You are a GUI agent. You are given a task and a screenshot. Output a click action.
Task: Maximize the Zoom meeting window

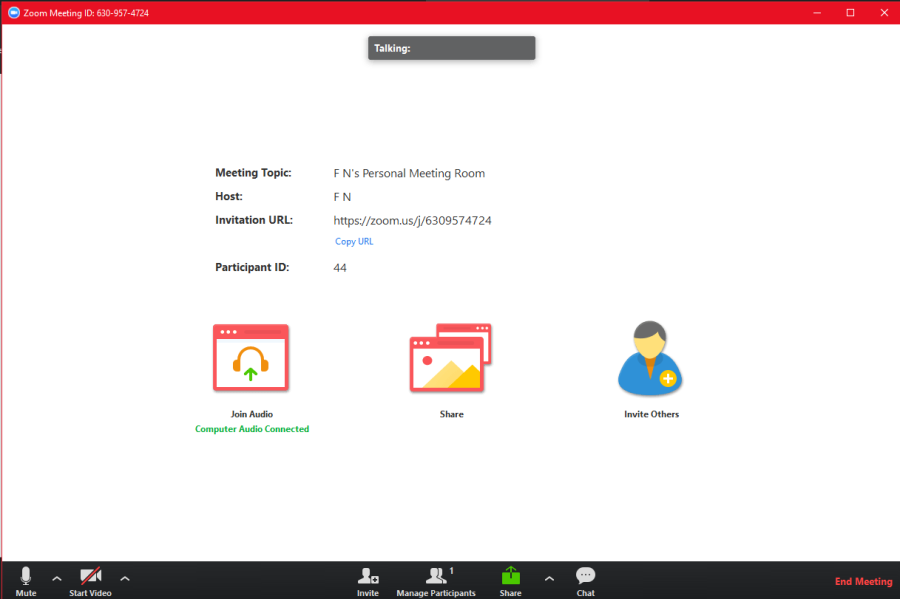pyautogui.click(x=850, y=13)
